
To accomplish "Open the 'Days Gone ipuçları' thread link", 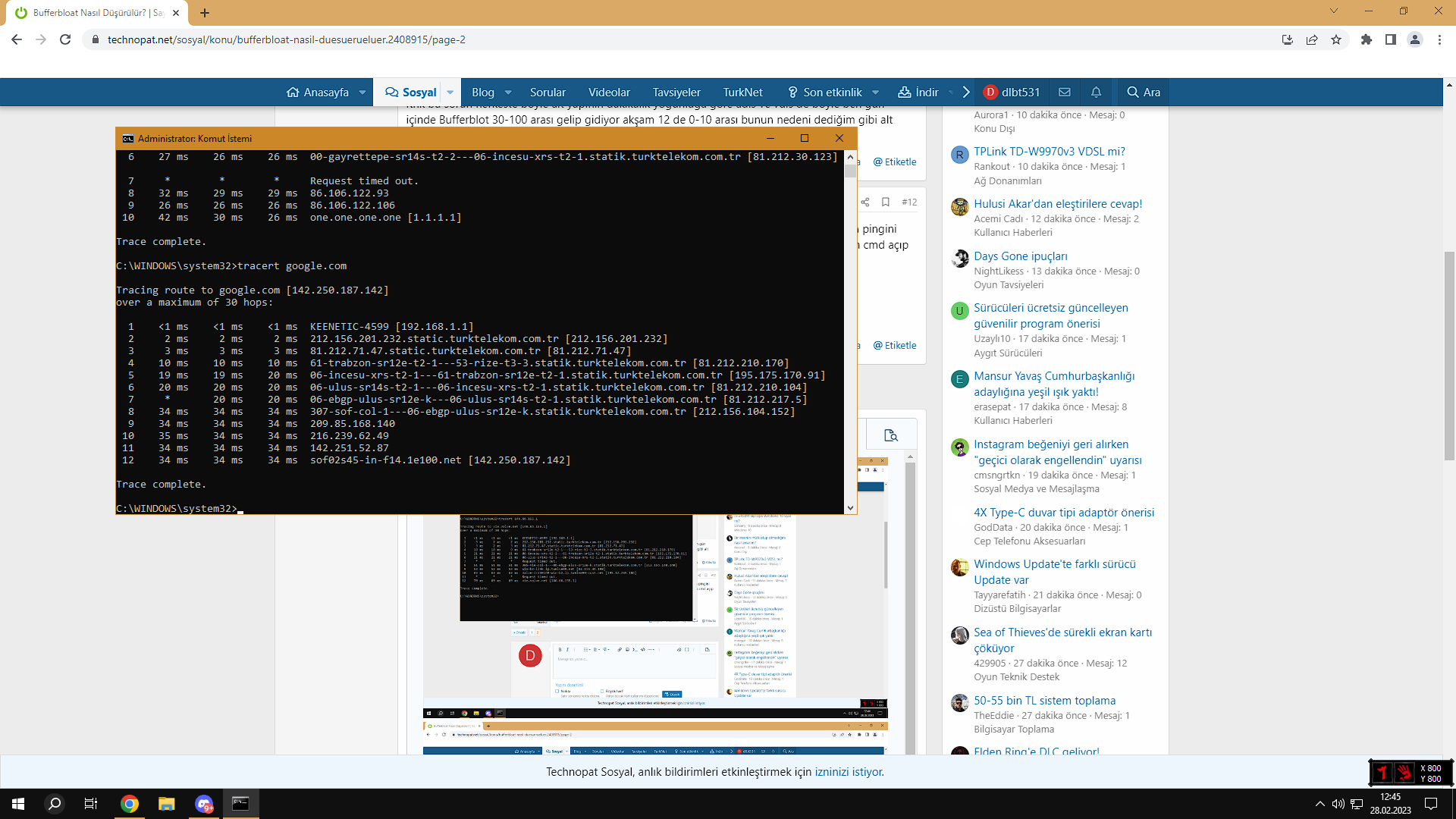I will [1020, 256].
